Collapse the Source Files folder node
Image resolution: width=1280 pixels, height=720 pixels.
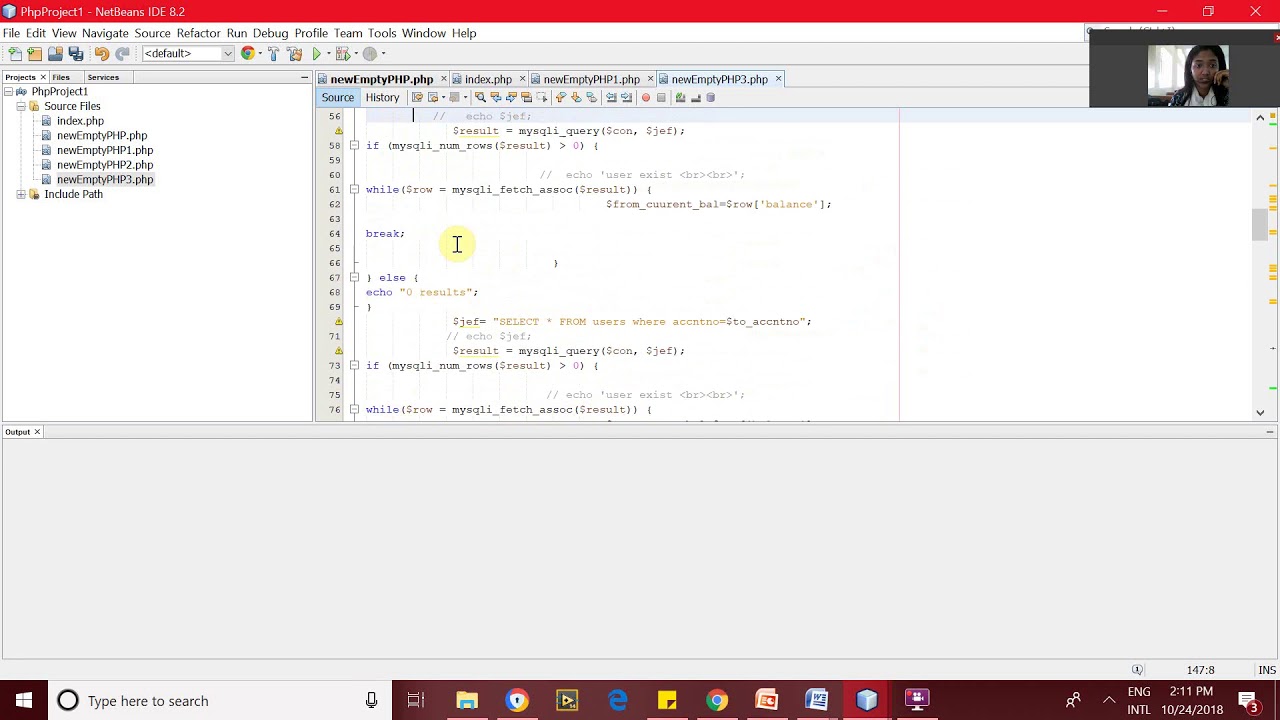pos(21,106)
